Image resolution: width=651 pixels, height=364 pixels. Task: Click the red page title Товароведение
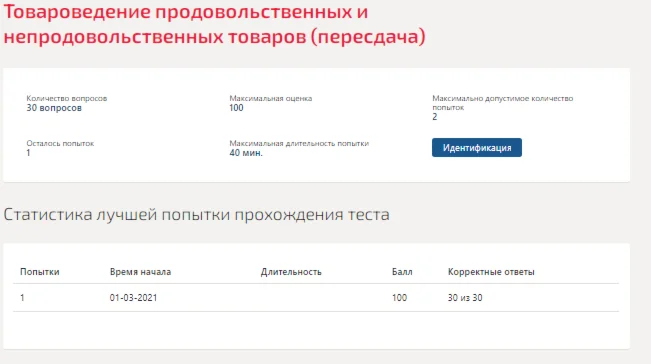pos(215,24)
